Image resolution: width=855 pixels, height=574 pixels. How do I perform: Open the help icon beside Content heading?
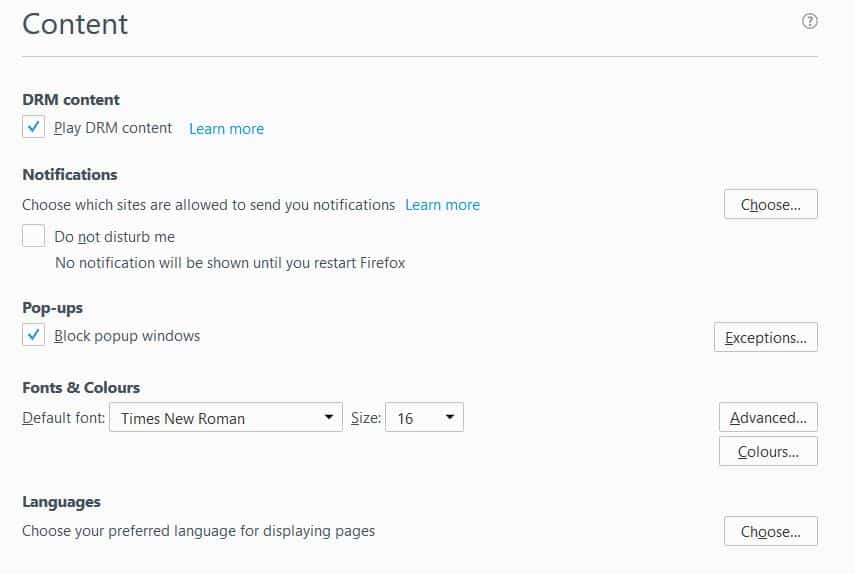pos(810,21)
